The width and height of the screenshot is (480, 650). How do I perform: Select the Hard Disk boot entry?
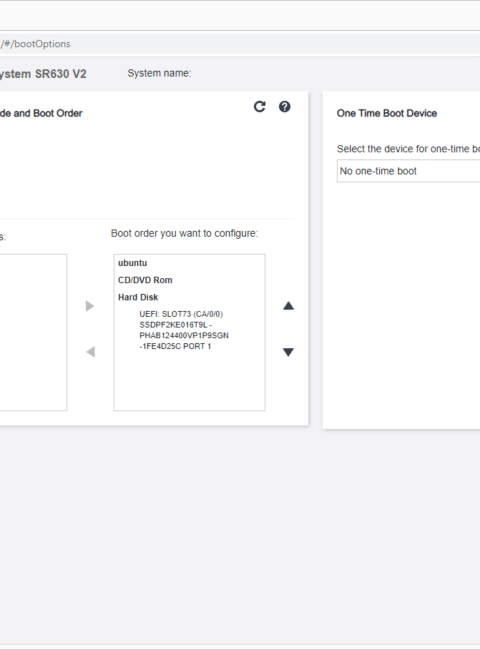[138, 297]
